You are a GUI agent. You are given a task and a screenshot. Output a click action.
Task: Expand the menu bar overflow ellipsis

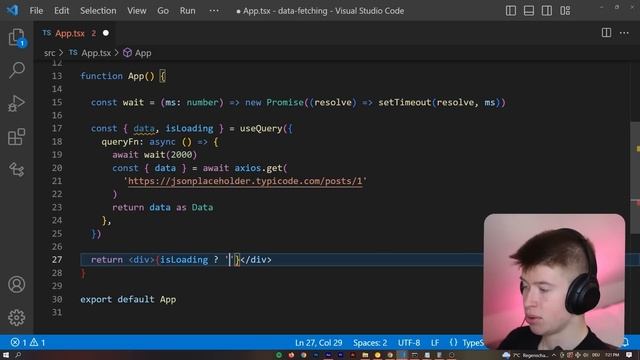tap(214, 11)
